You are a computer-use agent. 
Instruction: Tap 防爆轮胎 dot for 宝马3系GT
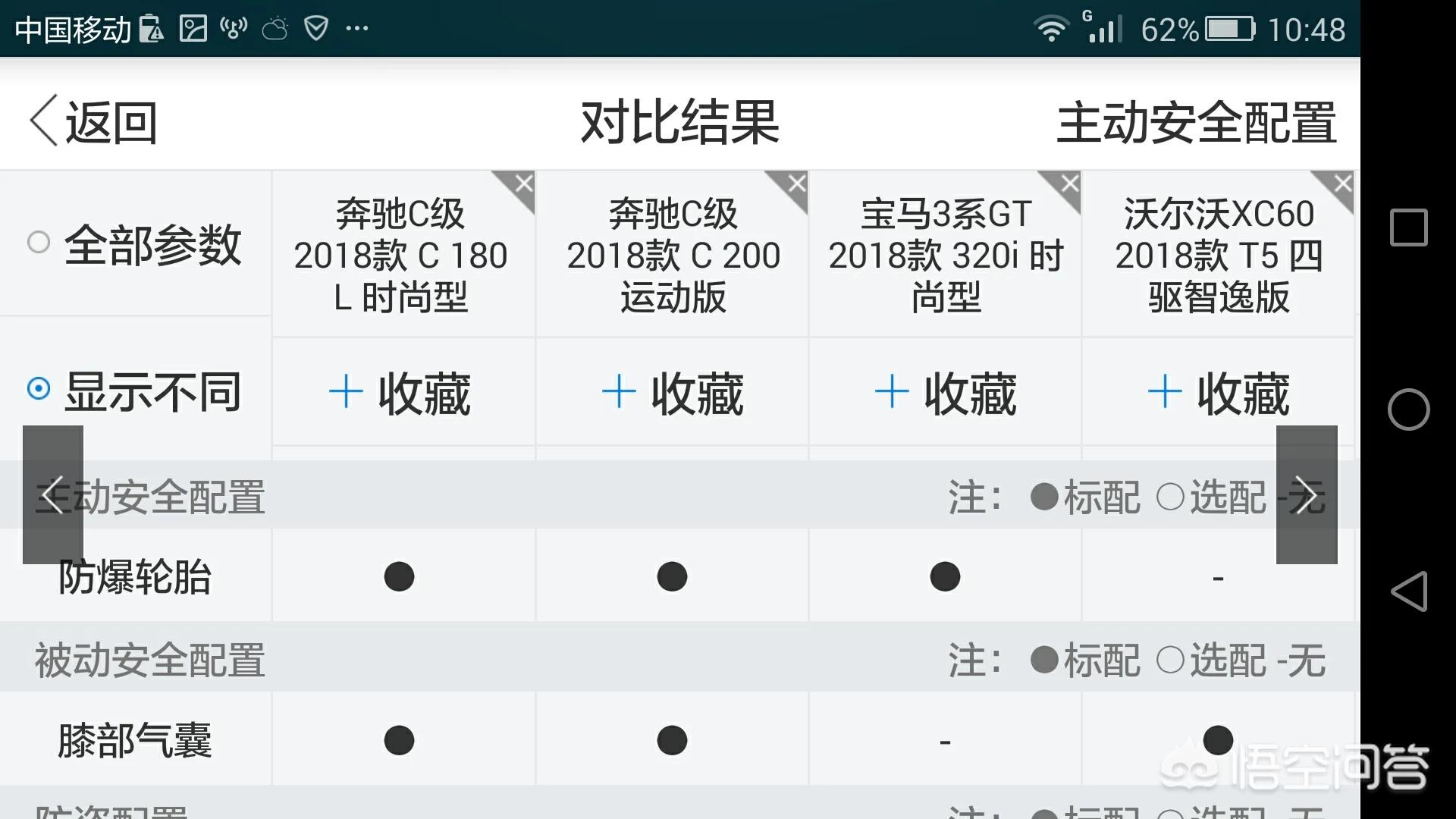tap(945, 576)
